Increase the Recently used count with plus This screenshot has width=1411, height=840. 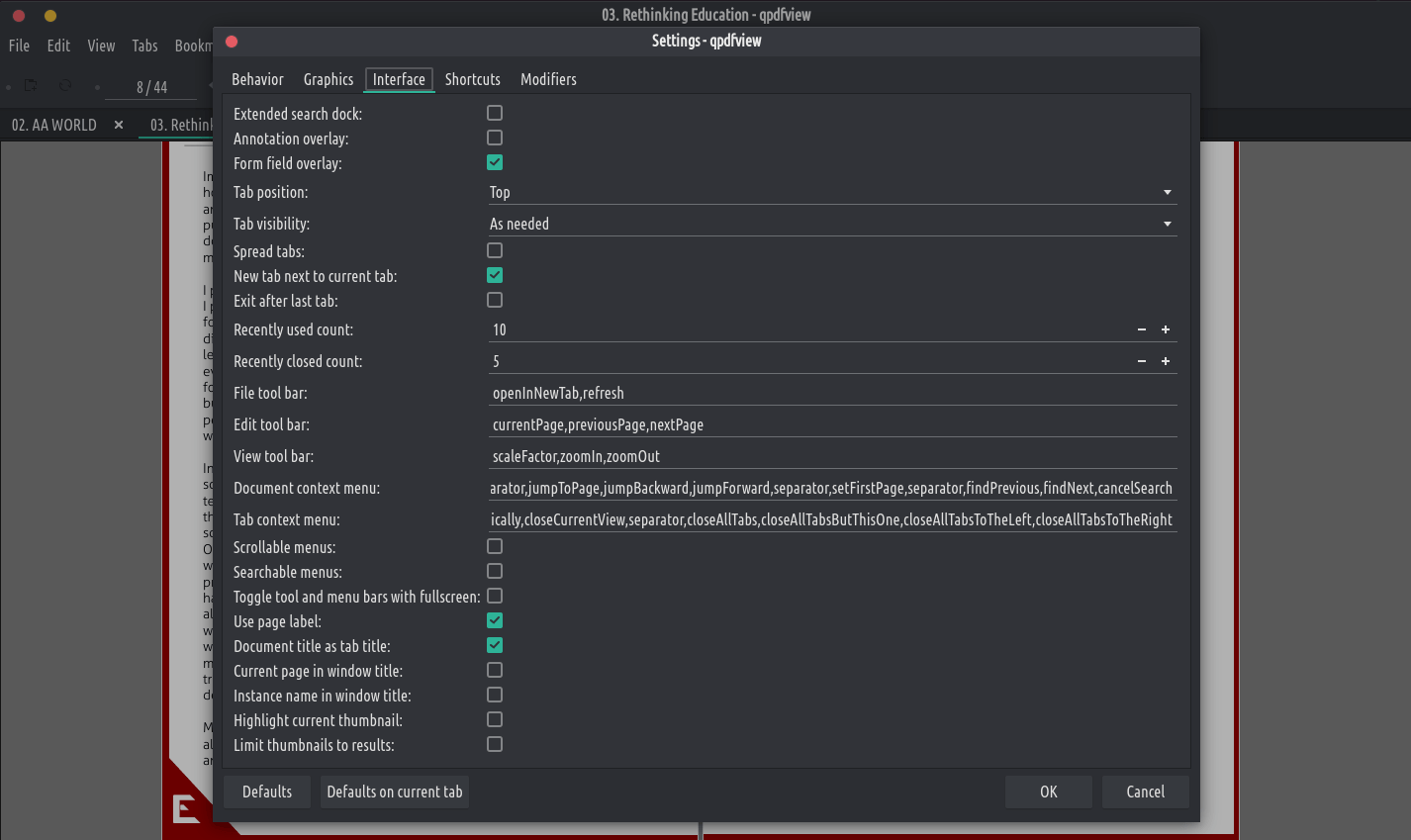pyautogui.click(x=1166, y=329)
